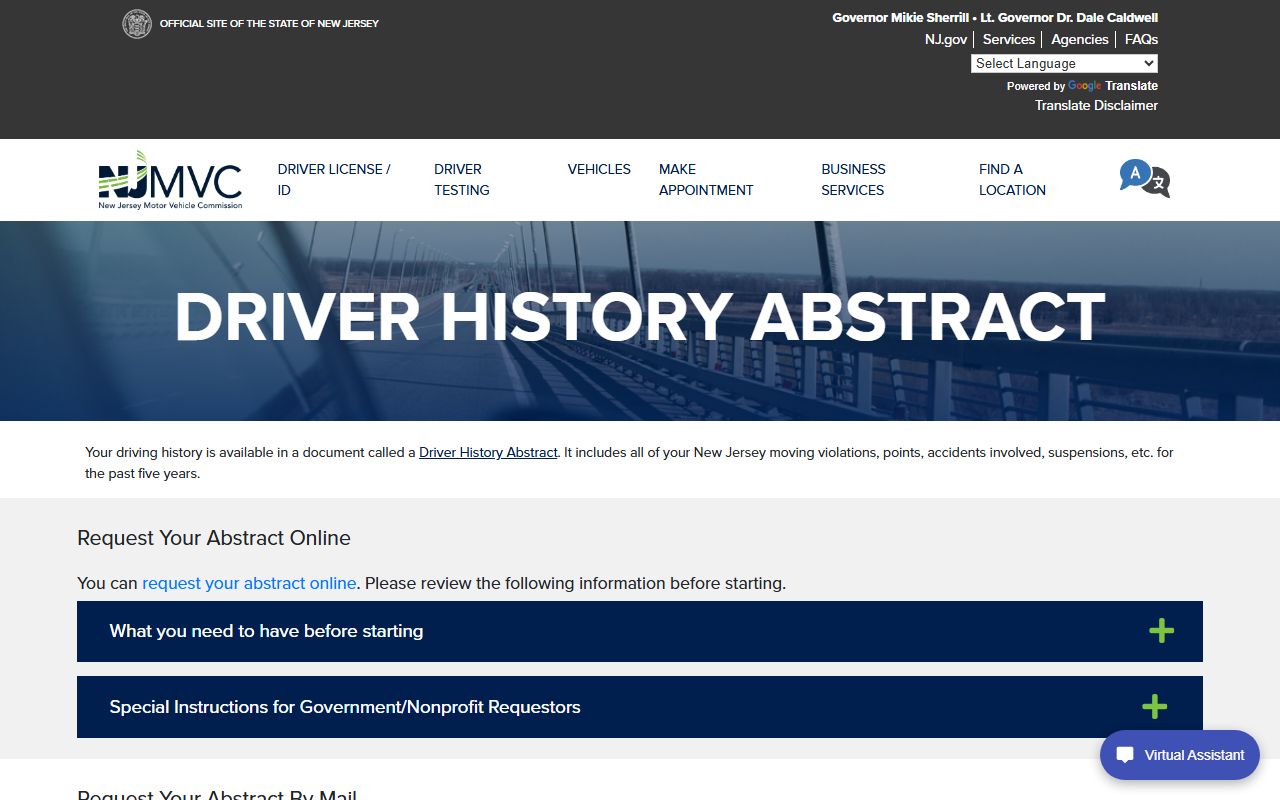Open the Services link in the header
This screenshot has height=800, width=1280.
click(x=1008, y=39)
